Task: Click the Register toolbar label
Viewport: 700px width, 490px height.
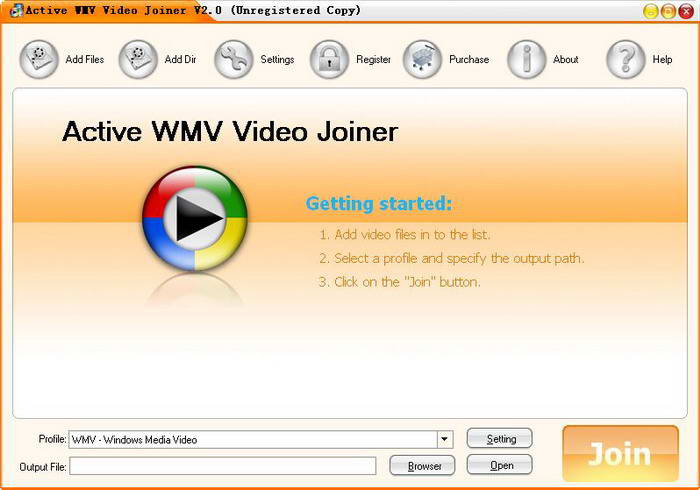Action: pyautogui.click(x=373, y=59)
